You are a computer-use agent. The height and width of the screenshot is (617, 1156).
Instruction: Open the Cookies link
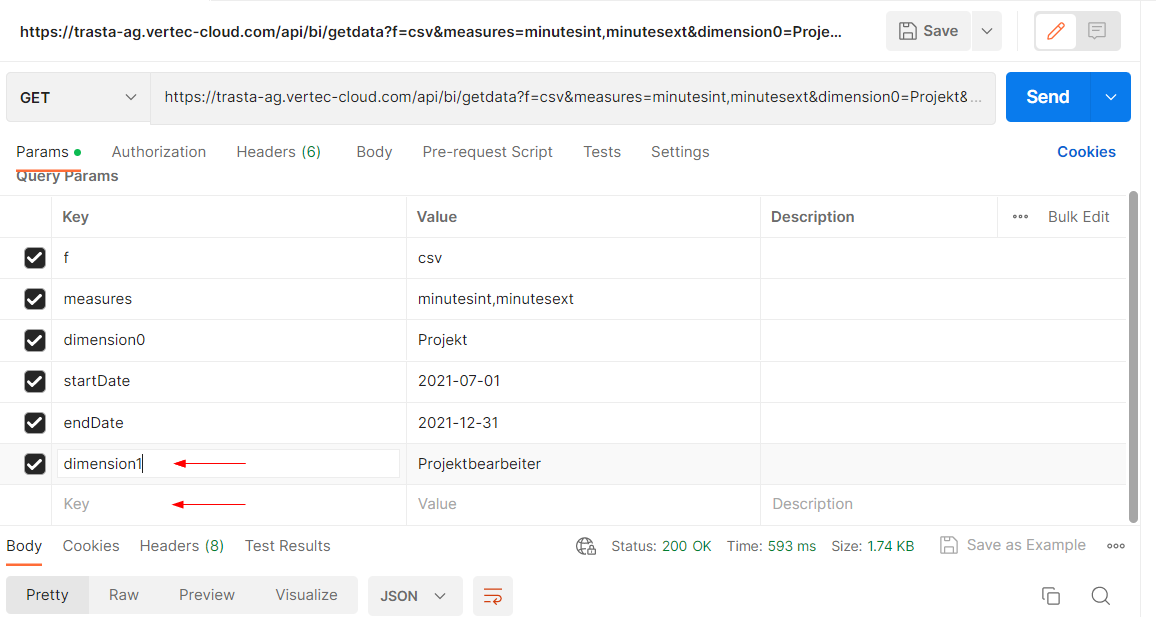(1086, 152)
